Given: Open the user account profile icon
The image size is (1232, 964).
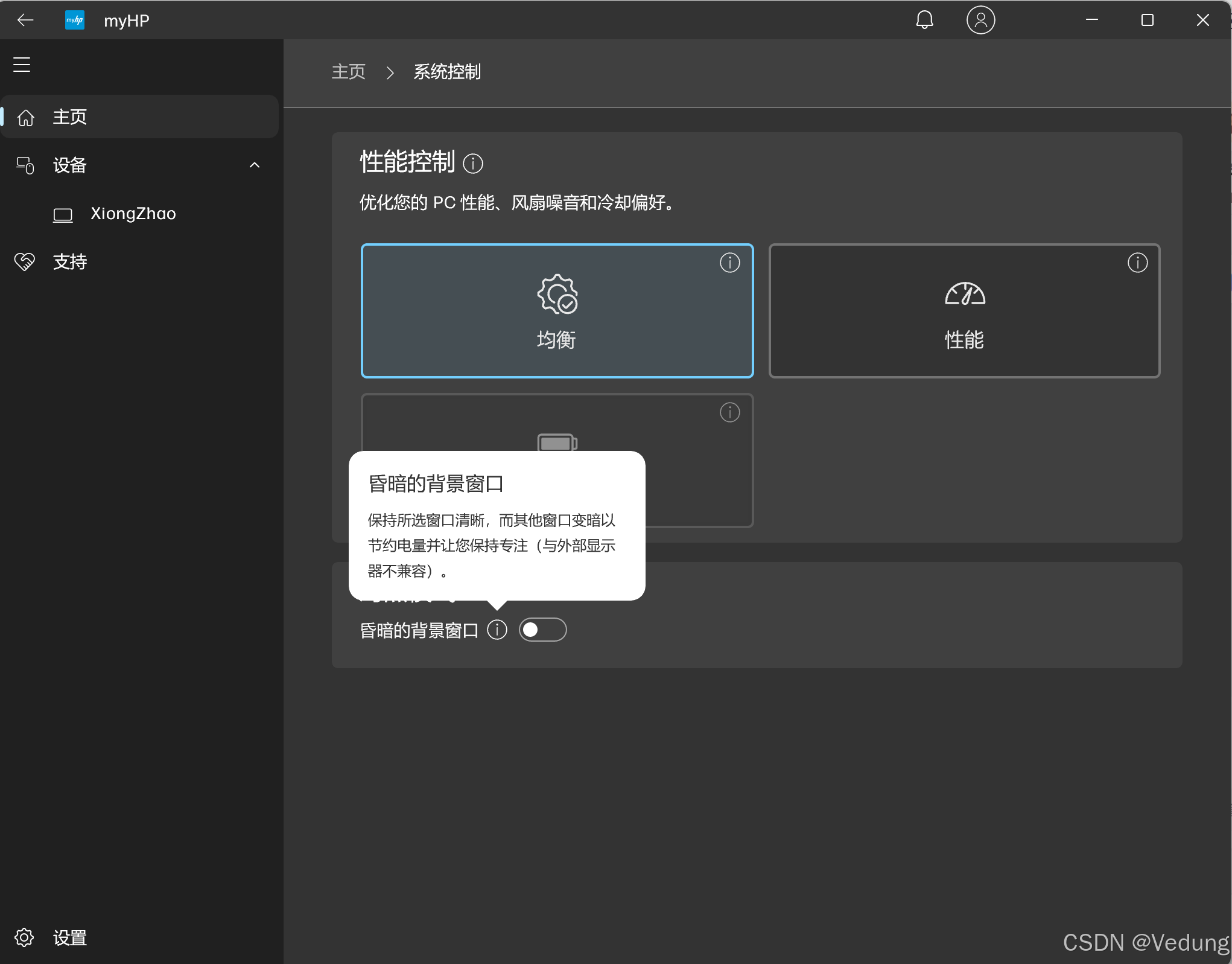Looking at the screenshot, I should pyautogui.click(x=980, y=20).
